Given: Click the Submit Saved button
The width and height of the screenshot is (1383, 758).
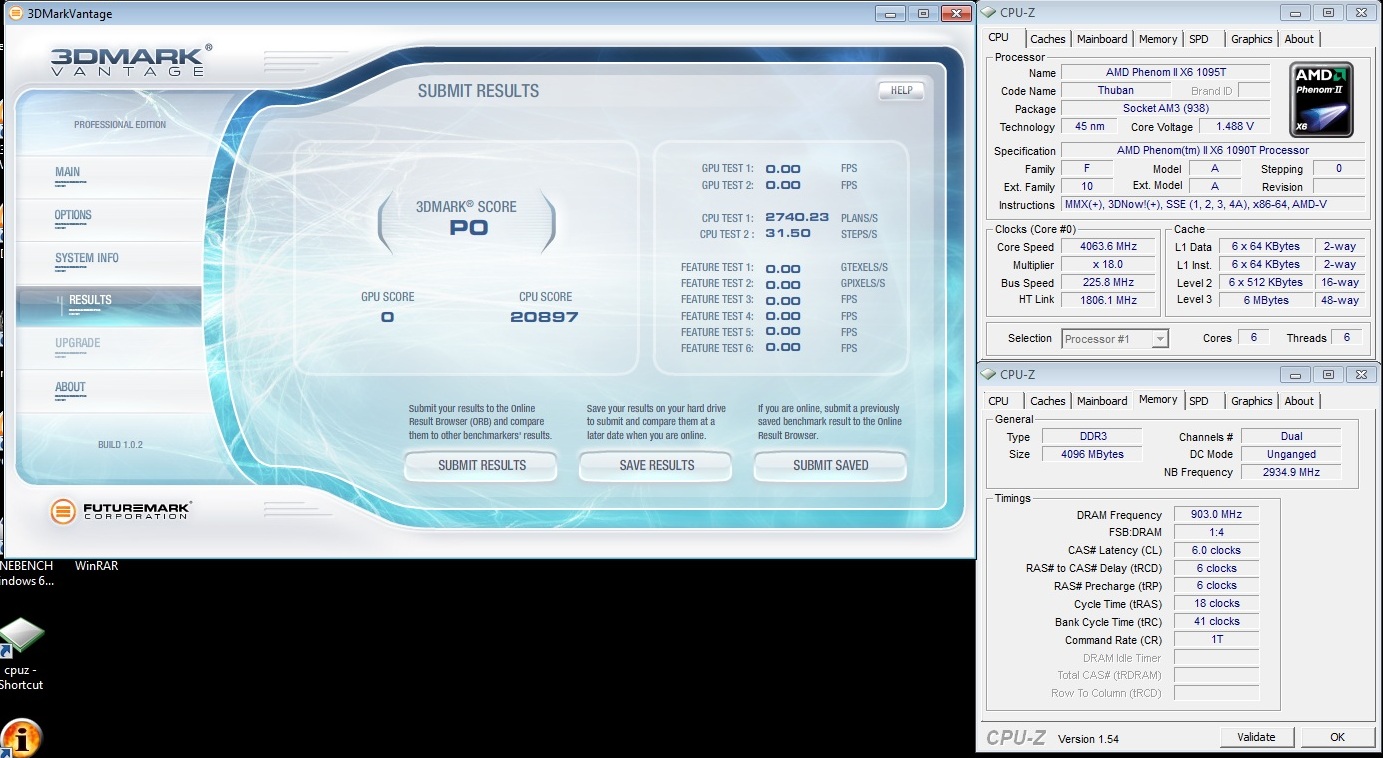Looking at the screenshot, I should click(x=830, y=466).
